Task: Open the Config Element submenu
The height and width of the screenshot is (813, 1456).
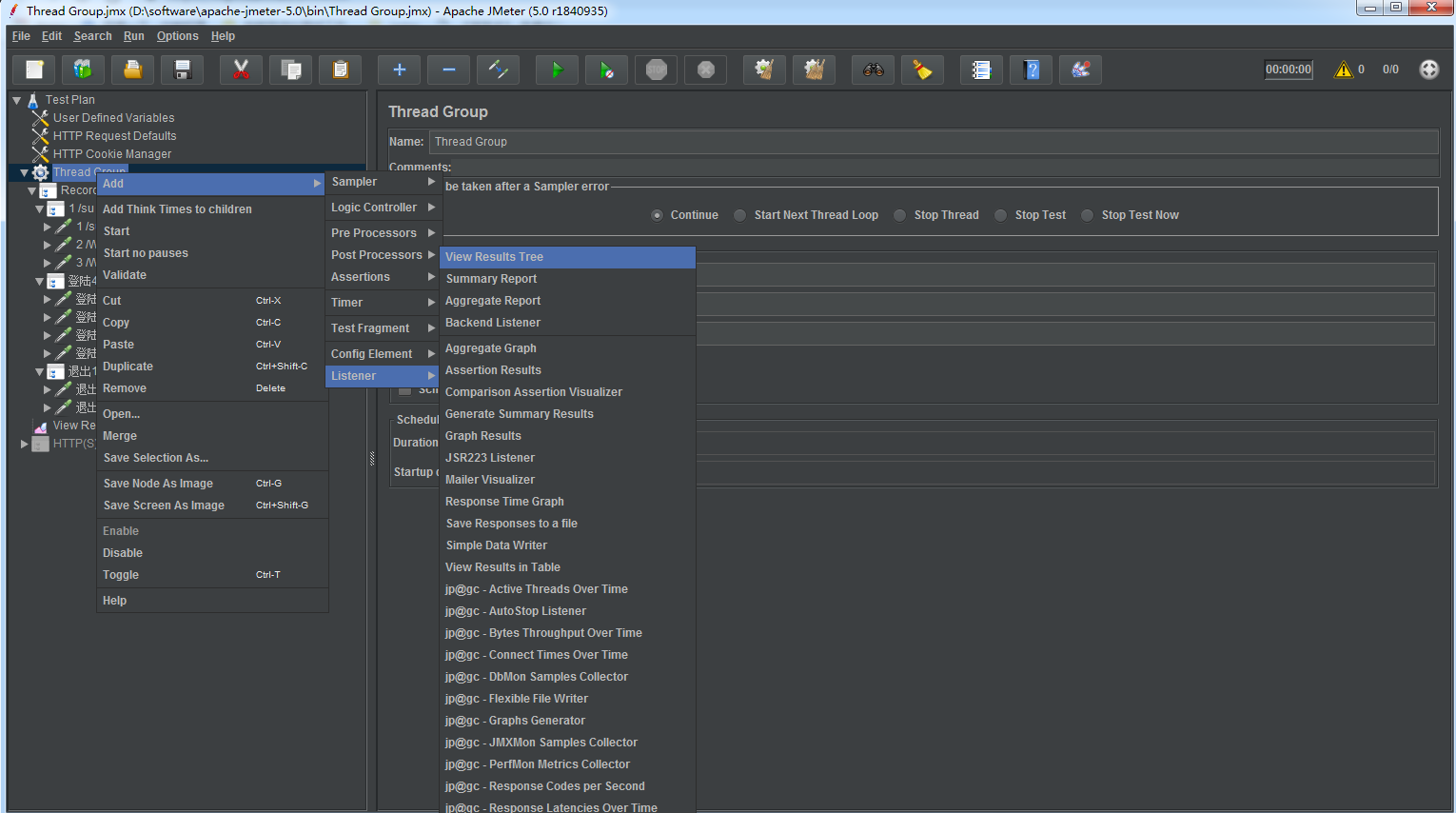Action: tap(382, 354)
